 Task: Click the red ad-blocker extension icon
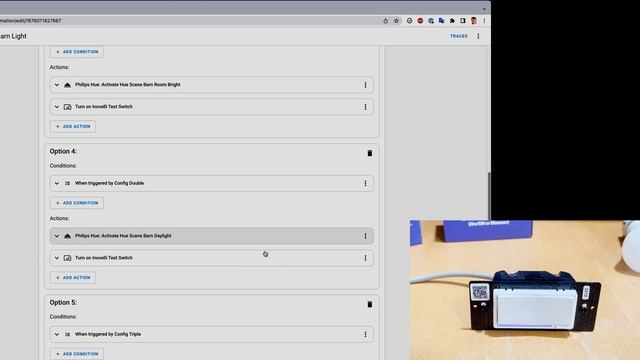[x=420, y=21]
